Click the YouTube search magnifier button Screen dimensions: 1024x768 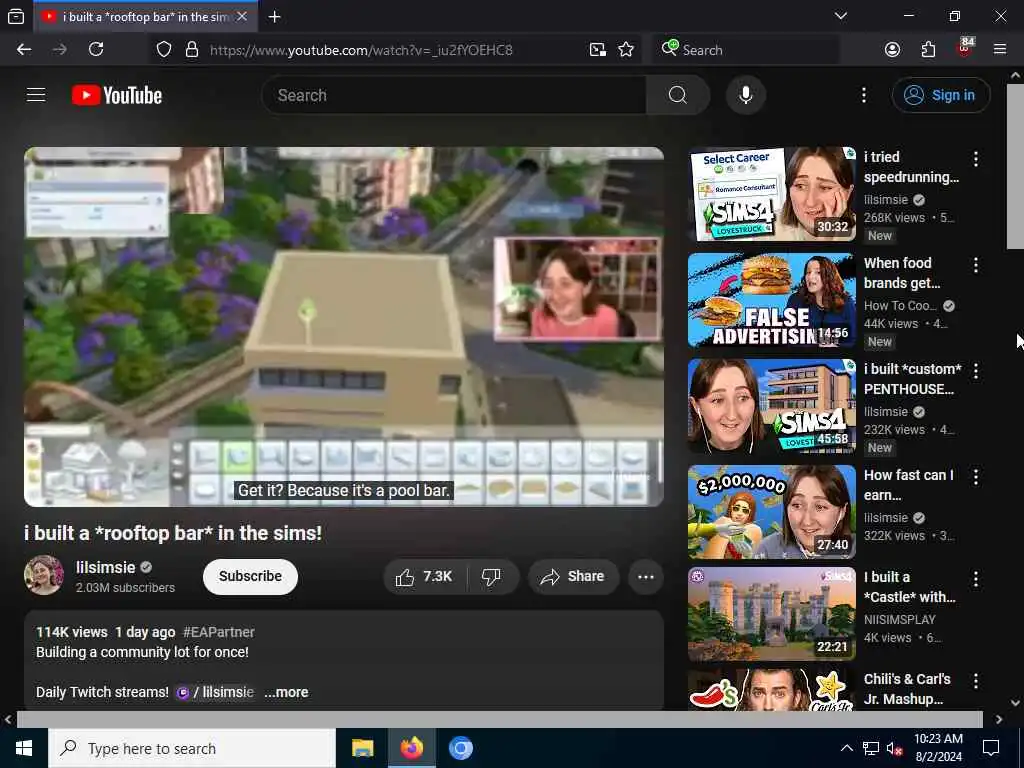(678, 95)
